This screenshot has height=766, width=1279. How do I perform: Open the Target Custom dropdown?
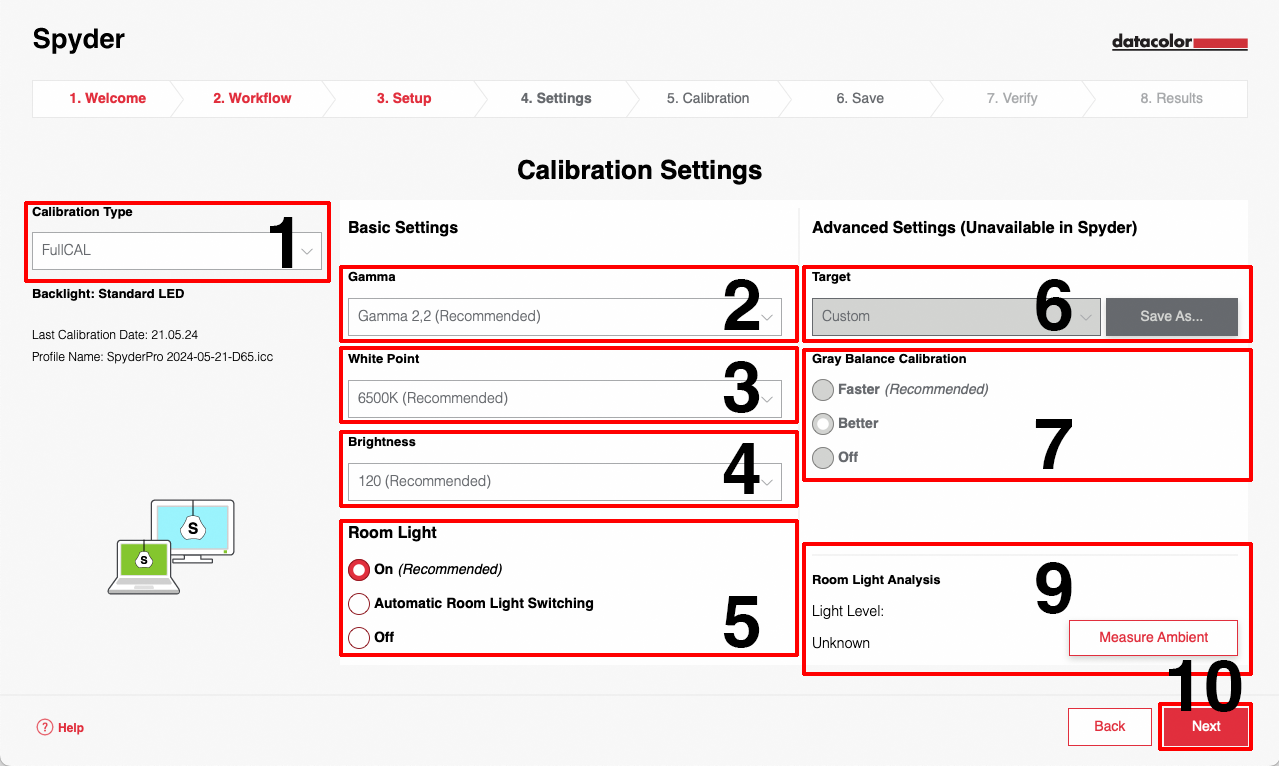[955, 317]
